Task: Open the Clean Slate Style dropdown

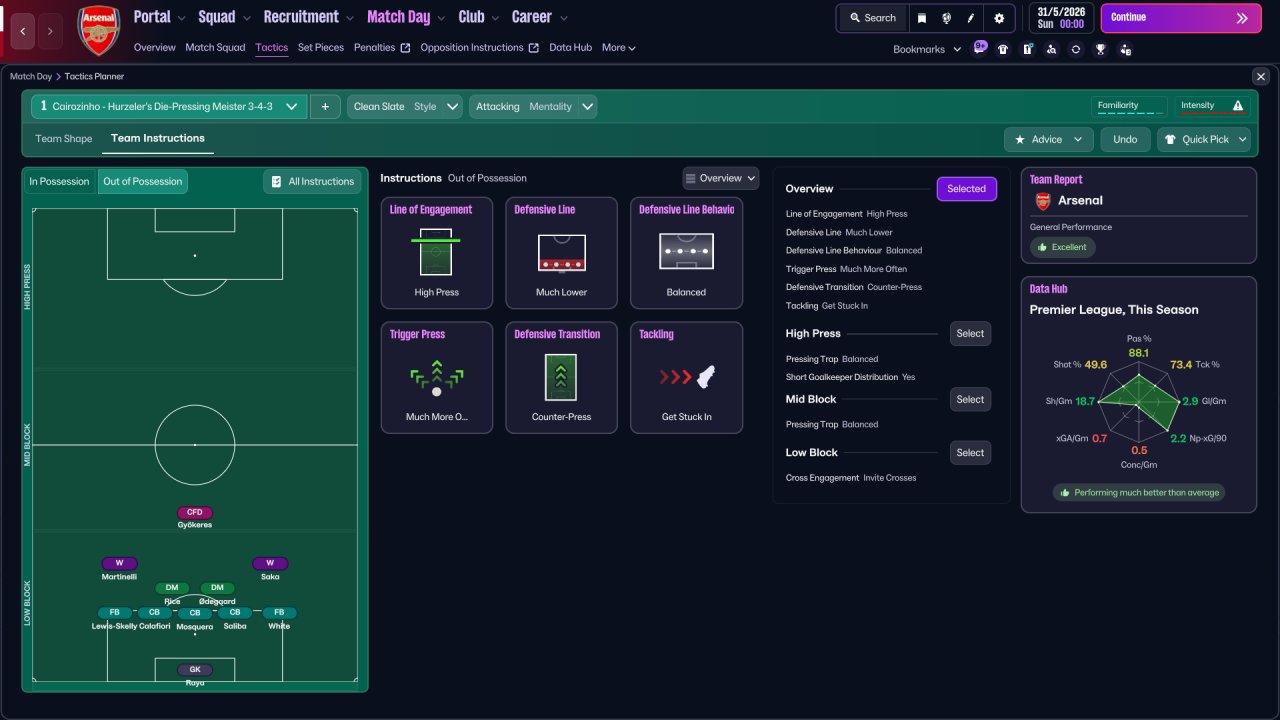Action: pos(405,106)
